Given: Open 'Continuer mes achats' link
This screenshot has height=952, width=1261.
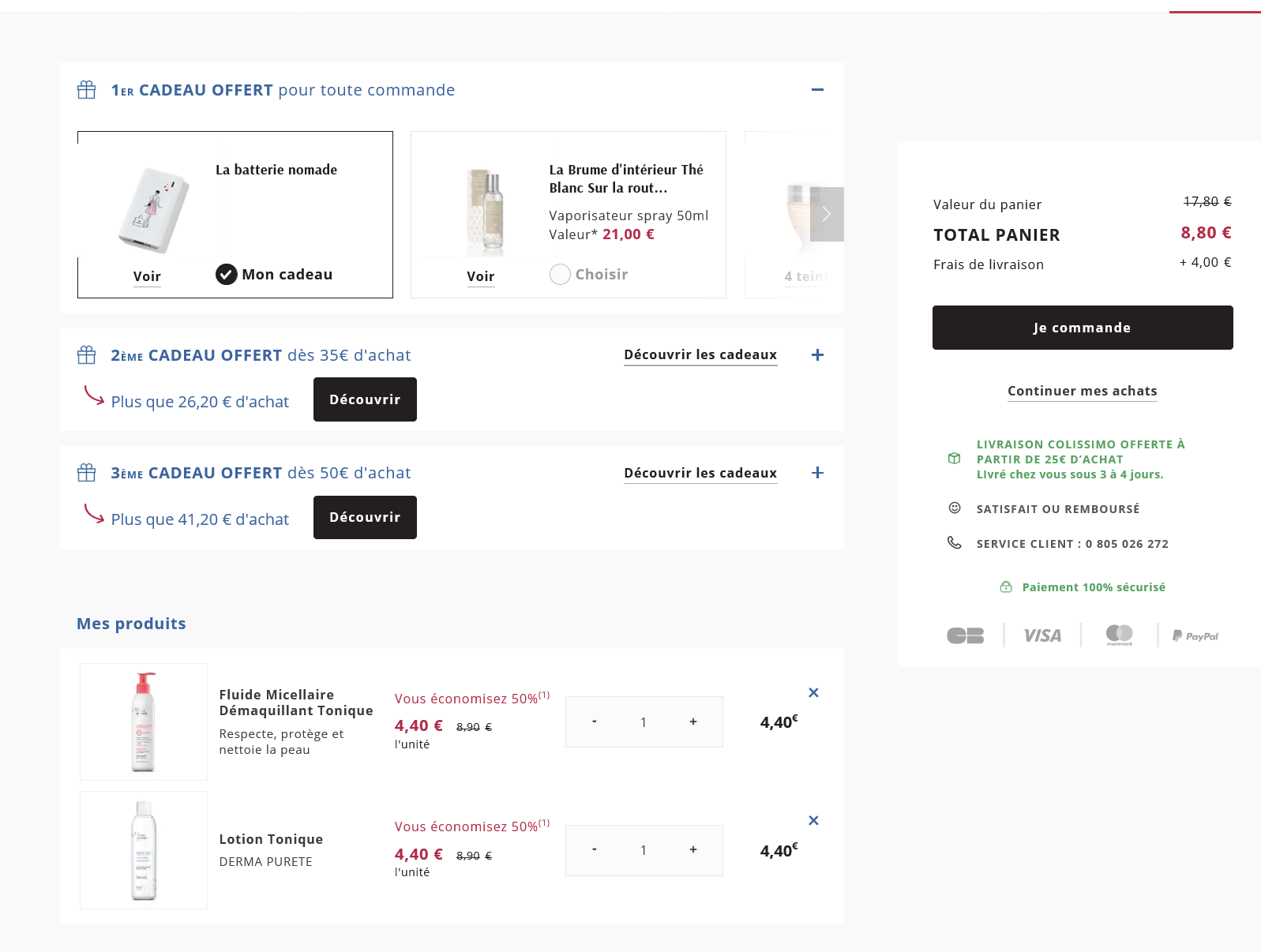Looking at the screenshot, I should click(x=1082, y=391).
